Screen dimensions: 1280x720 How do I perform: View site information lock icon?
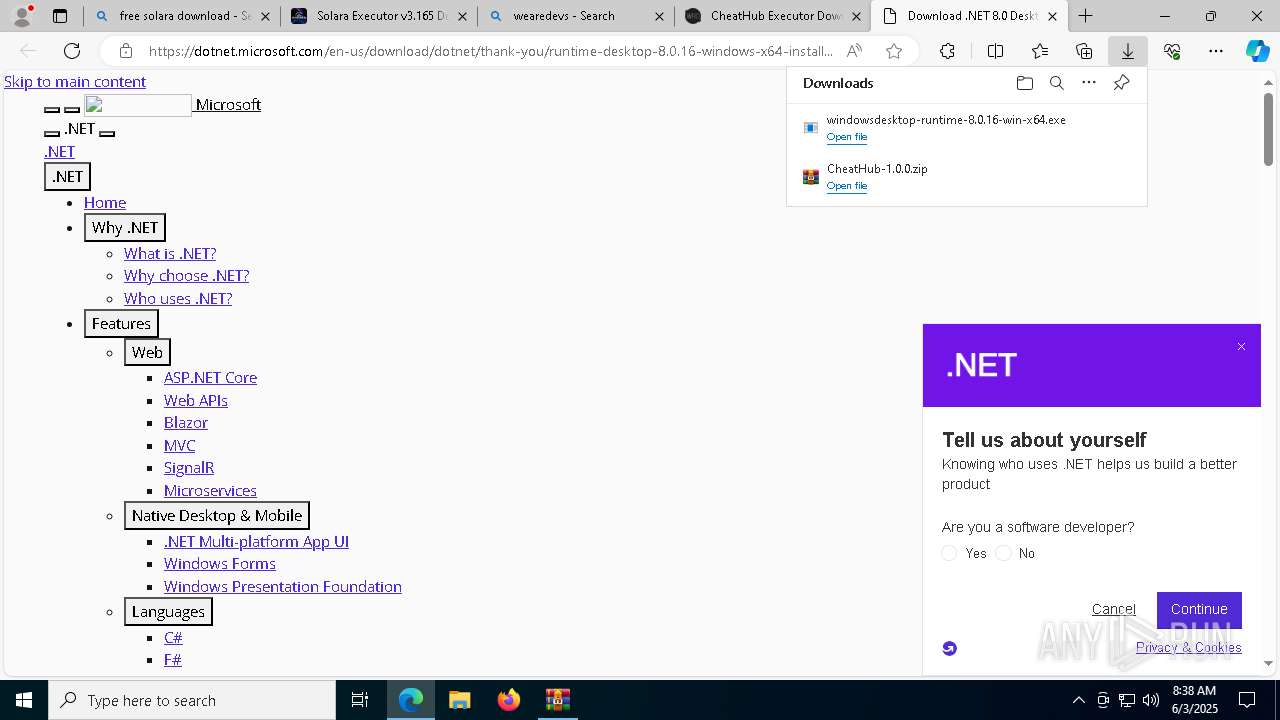(x=125, y=51)
